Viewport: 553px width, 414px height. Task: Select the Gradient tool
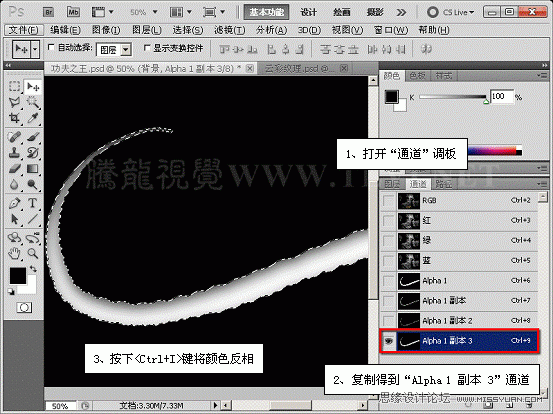point(33,169)
